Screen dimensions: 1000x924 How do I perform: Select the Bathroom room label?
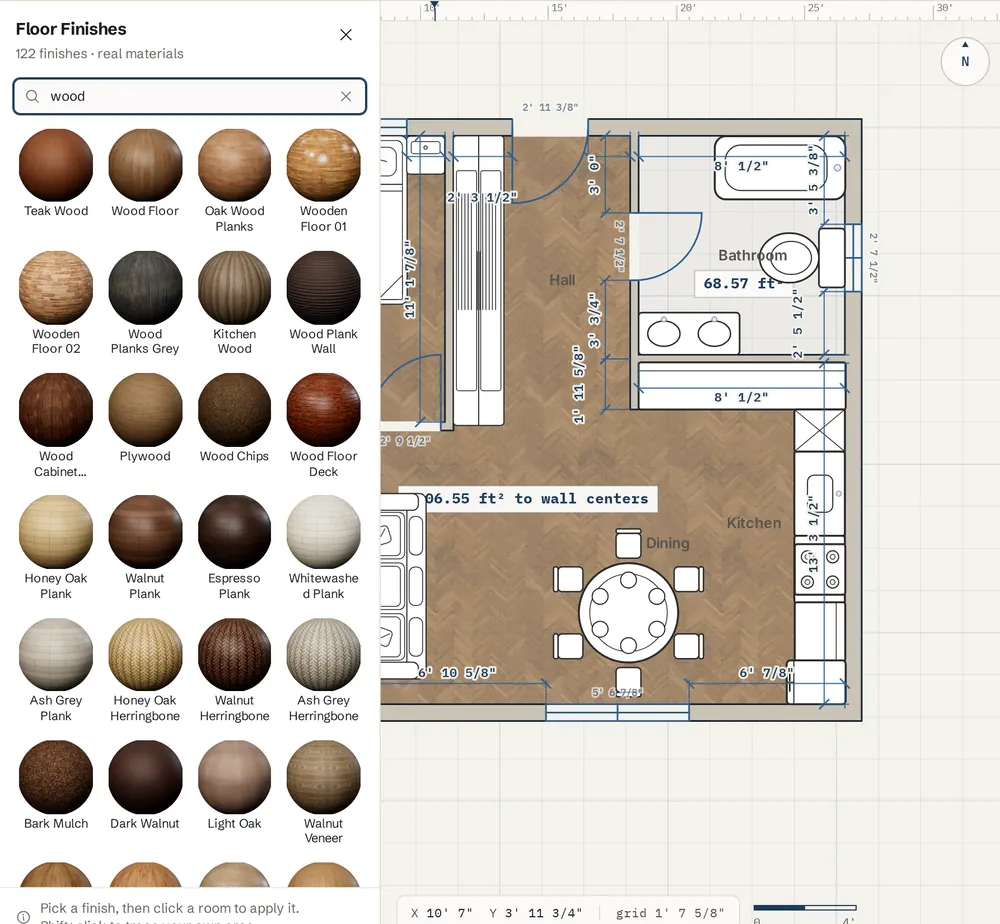tap(753, 255)
